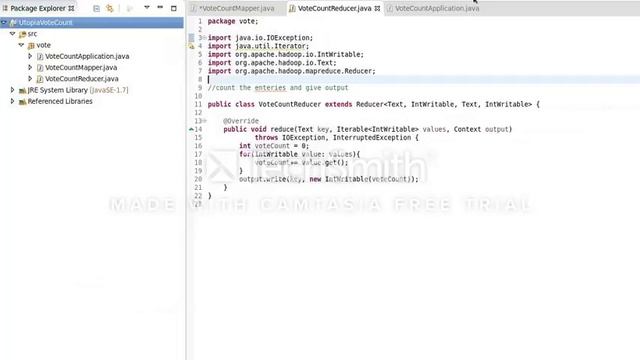
Task: Select the vote package label
Action: pos(43,45)
